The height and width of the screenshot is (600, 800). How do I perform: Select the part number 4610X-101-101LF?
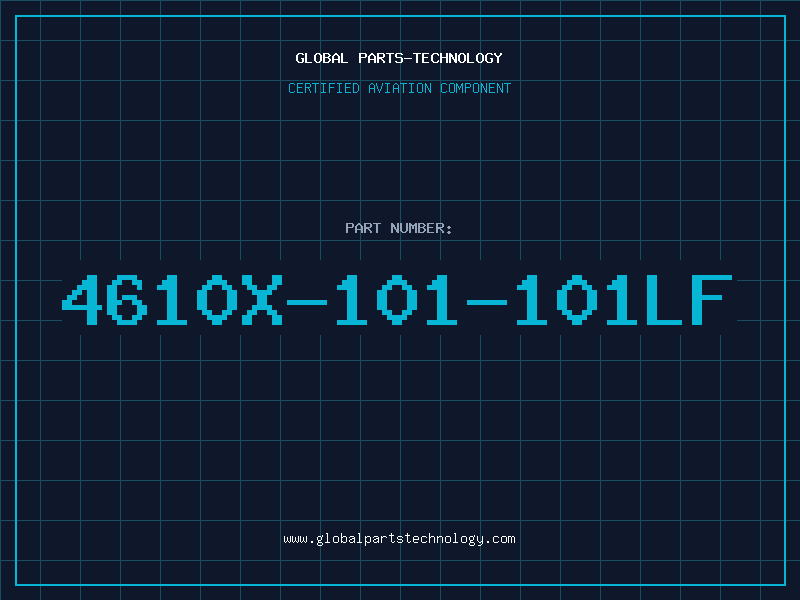point(398,300)
